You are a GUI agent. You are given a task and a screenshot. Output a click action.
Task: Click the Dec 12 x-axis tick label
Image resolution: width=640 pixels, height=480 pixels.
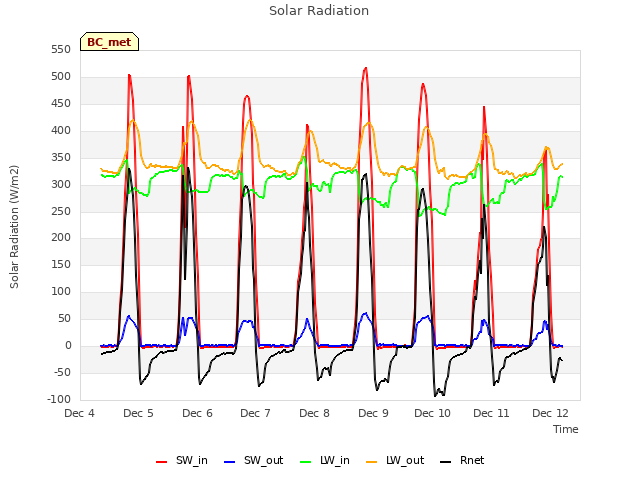(550, 413)
